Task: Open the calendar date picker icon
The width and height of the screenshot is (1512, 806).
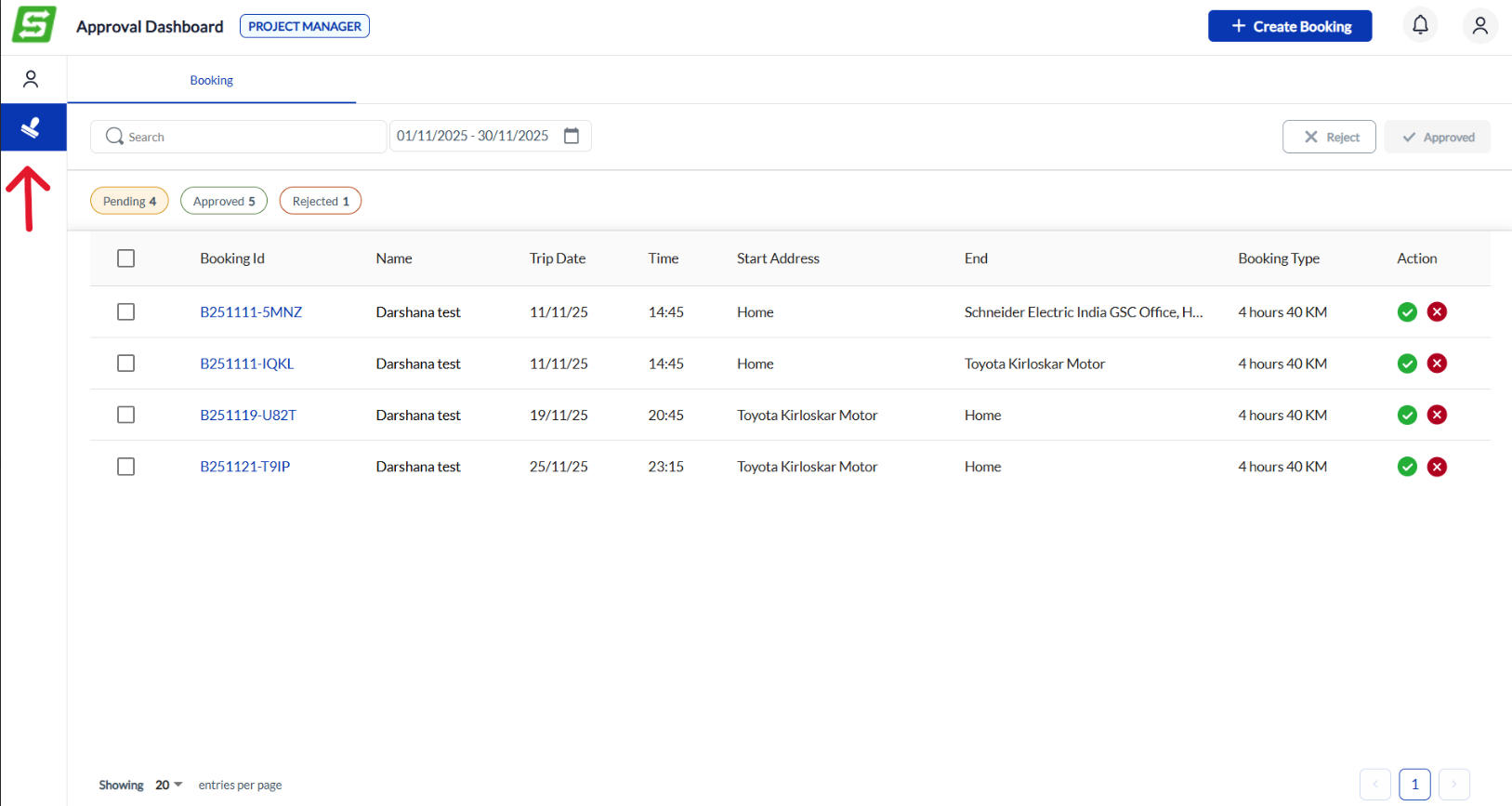Action: pos(572,136)
